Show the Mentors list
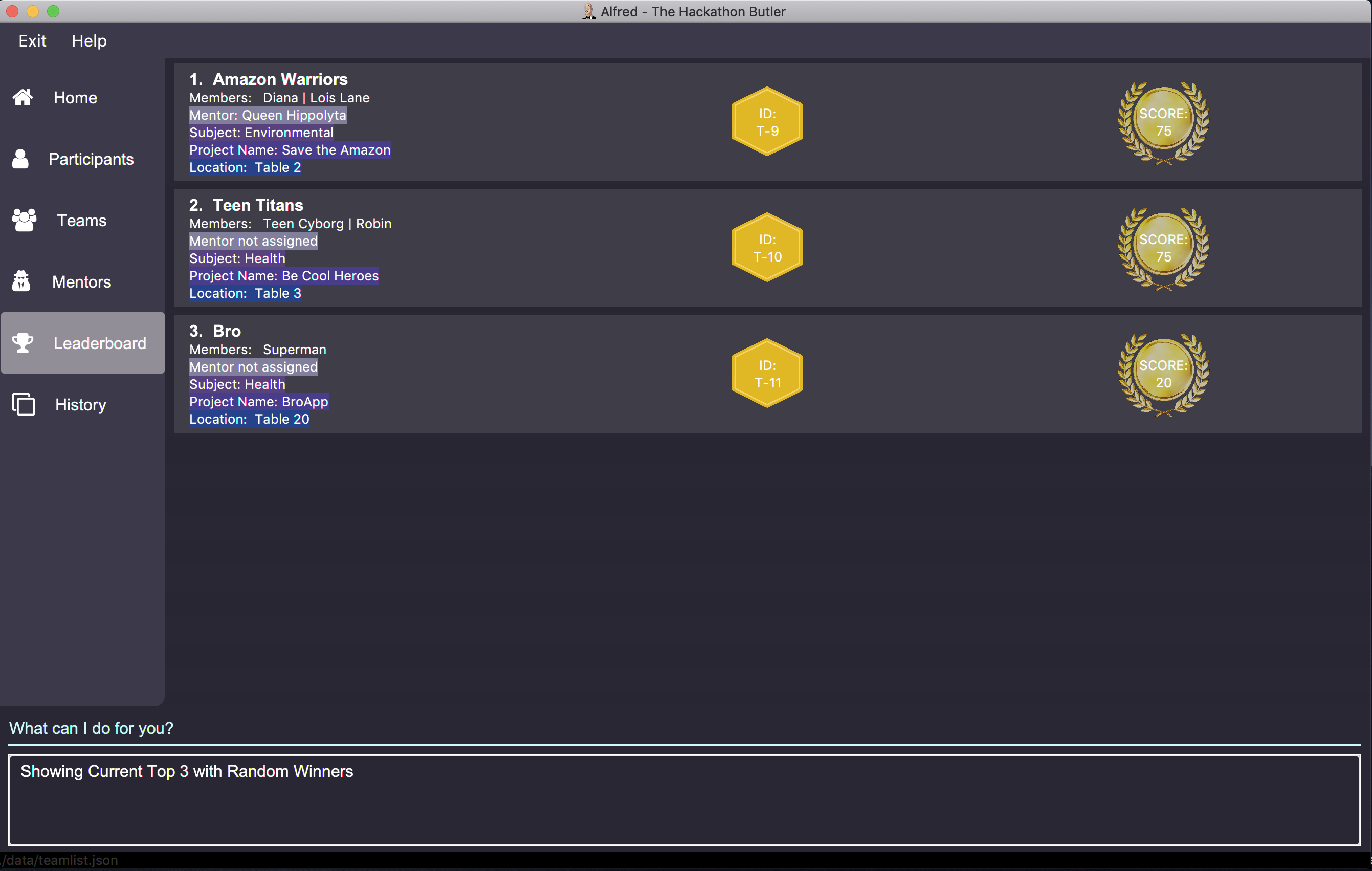The height and width of the screenshot is (871, 1372). [x=81, y=282]
